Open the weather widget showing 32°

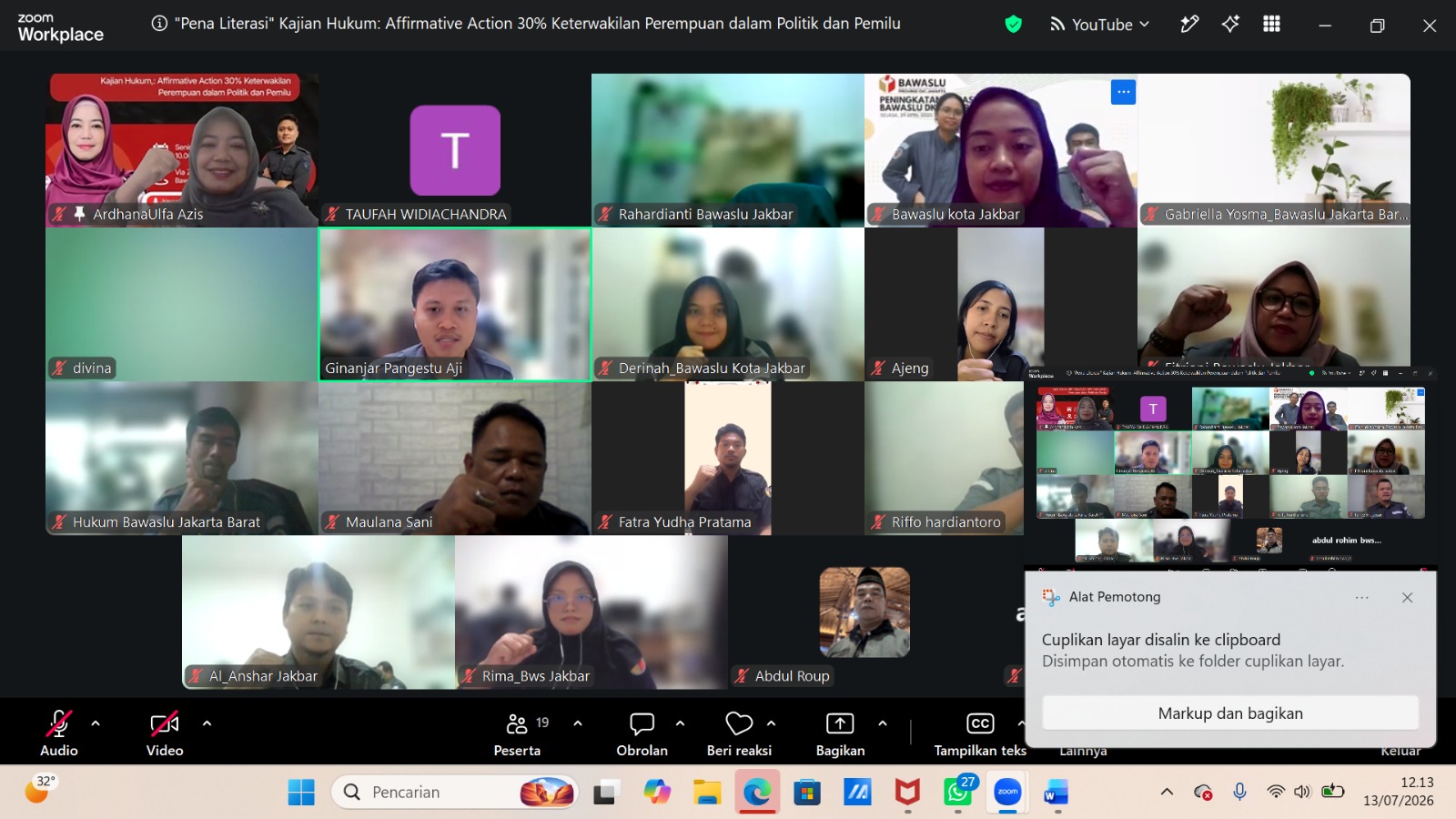pos(40,789)
